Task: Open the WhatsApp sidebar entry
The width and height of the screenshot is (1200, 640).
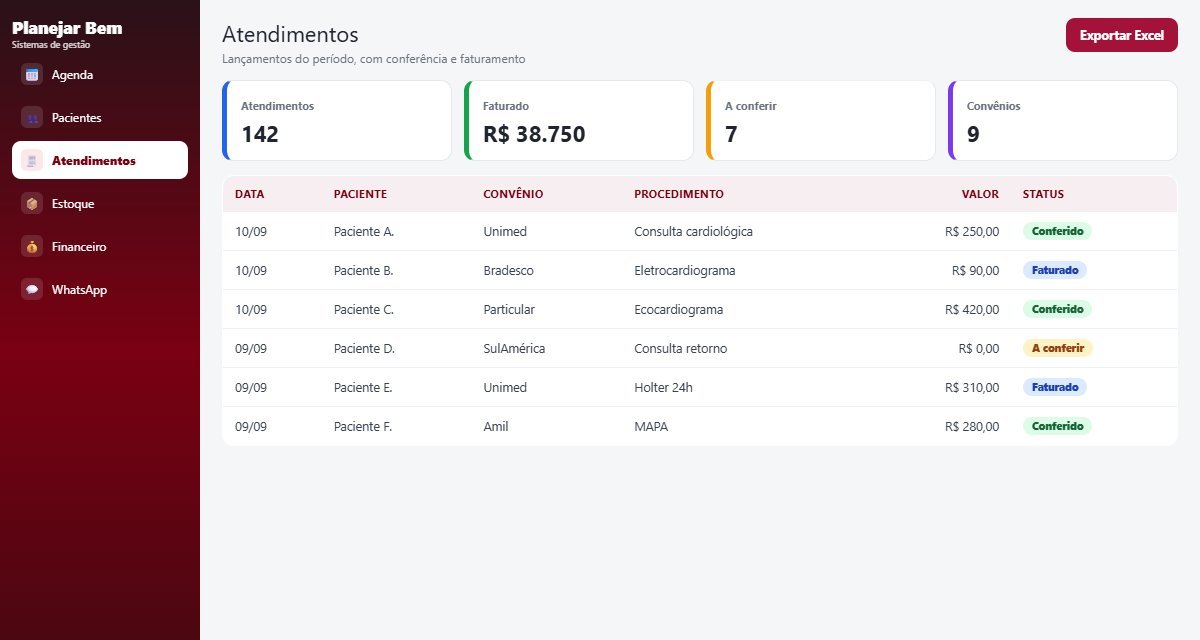Action: click(100, 289)
